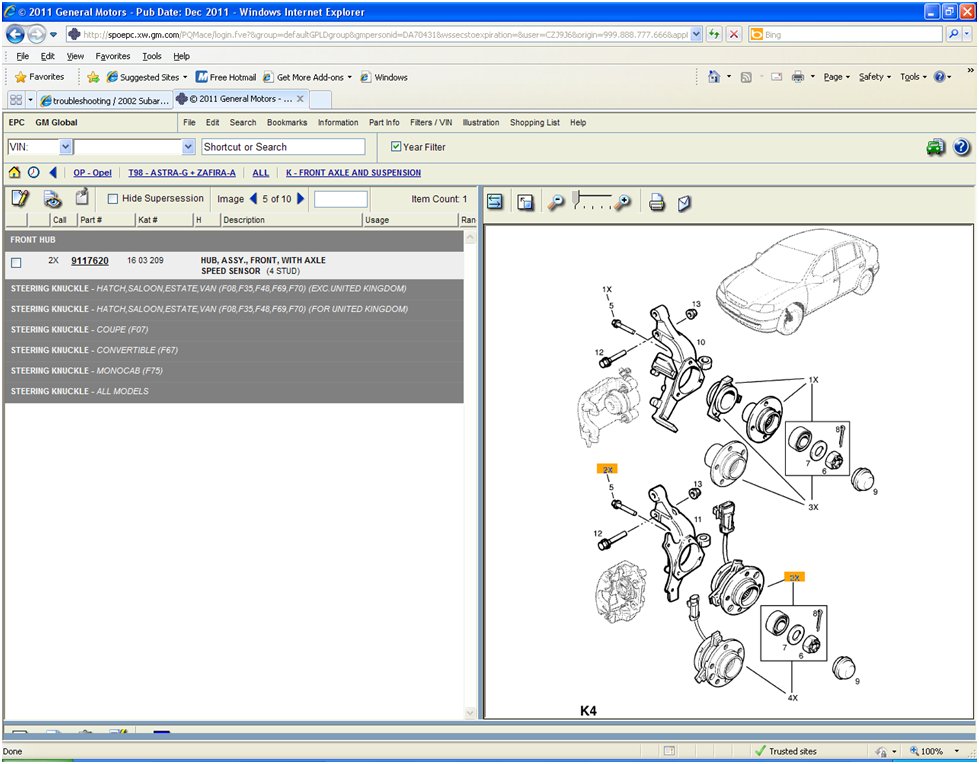The image size is (979, 764).
Task: Click the eye view icon in parts toolbar
Action: coord(53,200)
